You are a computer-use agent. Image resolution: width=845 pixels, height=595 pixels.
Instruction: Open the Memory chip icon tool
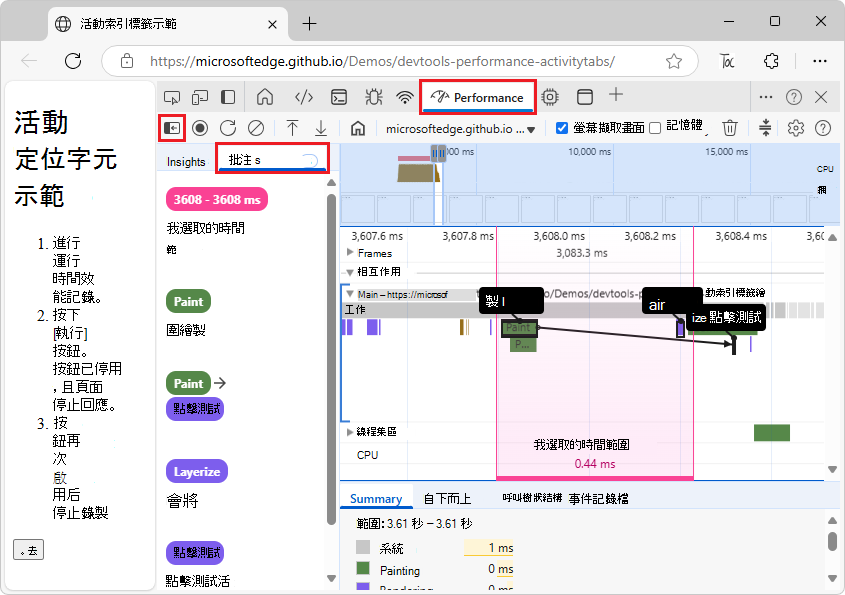click(x=550, y=98)
